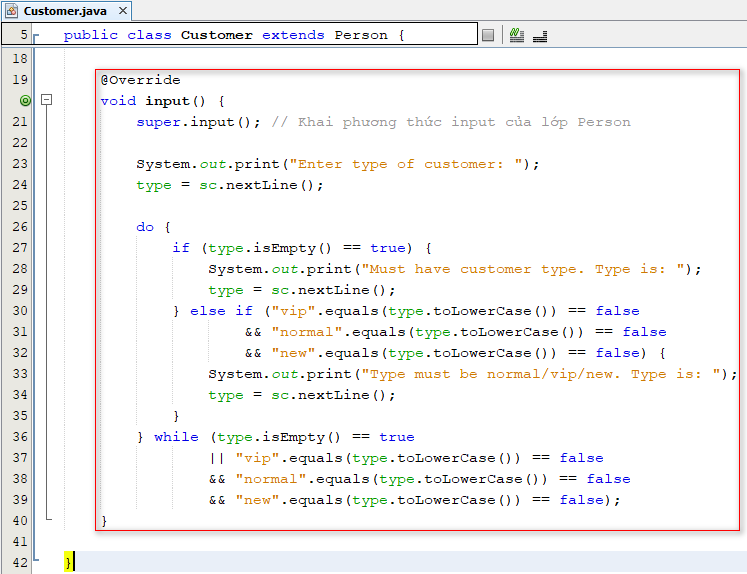Click the "new" string on line 32
Screen dimensions: 747x574
(x=293, y=353)
